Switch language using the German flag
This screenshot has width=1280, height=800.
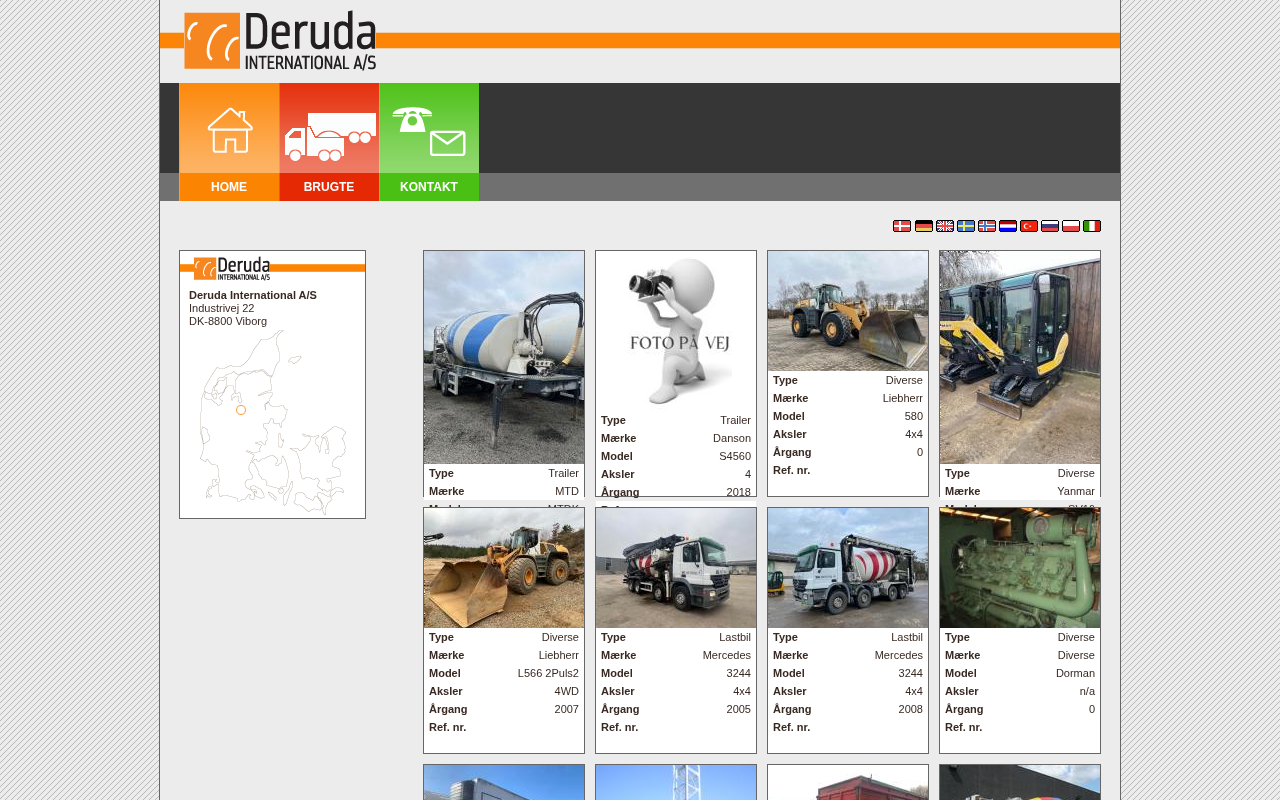click(924, 226)
